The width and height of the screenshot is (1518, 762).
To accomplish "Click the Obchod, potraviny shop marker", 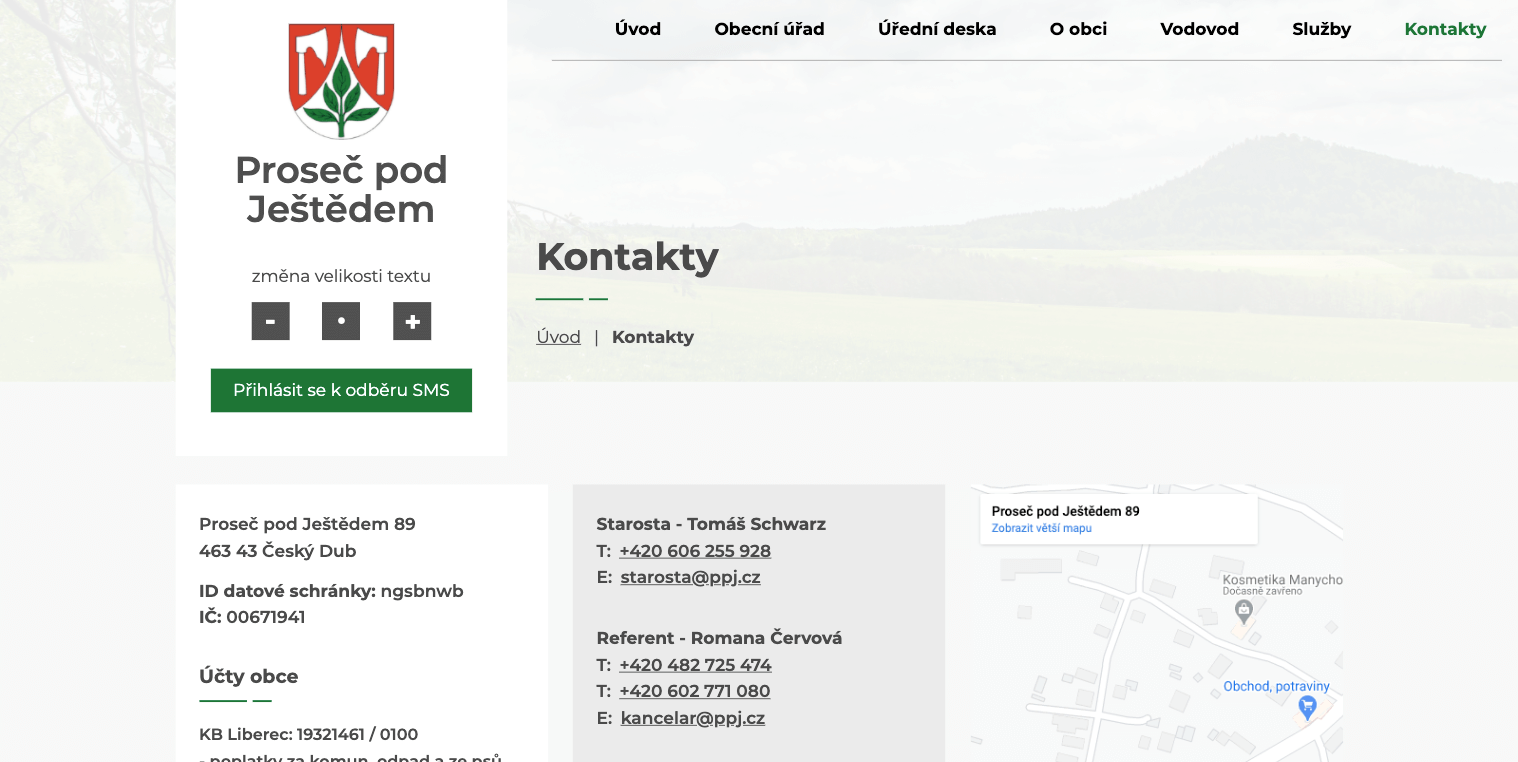I will click(1306, 707).
